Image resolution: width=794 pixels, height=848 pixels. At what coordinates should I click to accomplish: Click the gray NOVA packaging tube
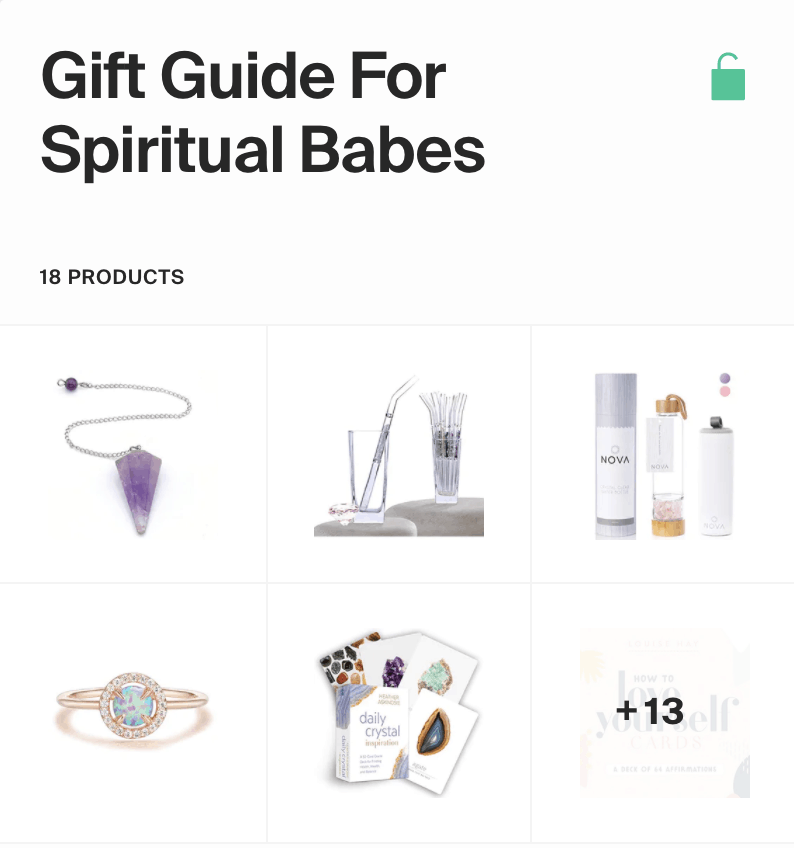pos(616,456)
